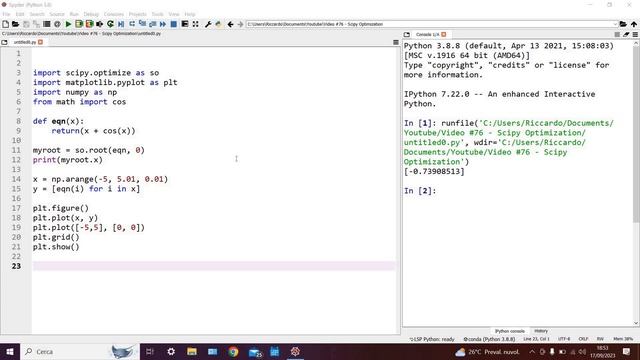The image size is (640, 360).
Task: Open File Explorer from the taskbar
Action: (192, 351)
